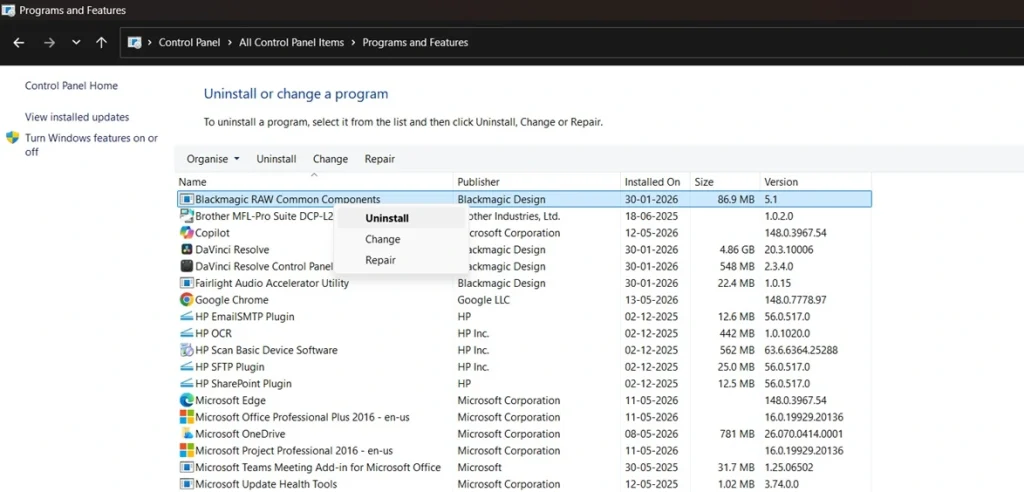The width and height of the screenshot is (1024, 492).
Task: Select Fairlight Audio Accelerator Utility row name
Action: point(272,283)
